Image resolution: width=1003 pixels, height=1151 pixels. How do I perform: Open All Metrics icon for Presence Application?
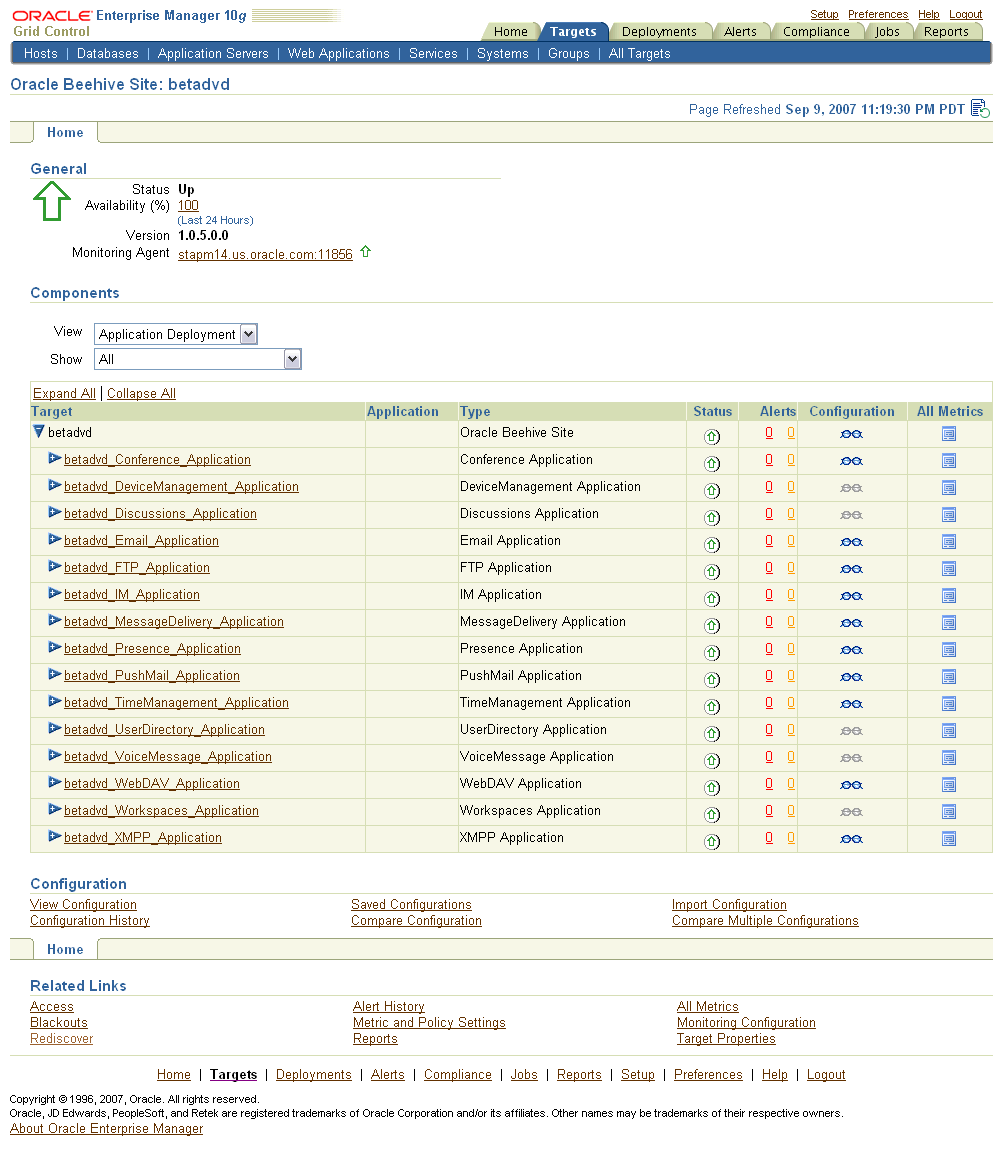point(949,650)
